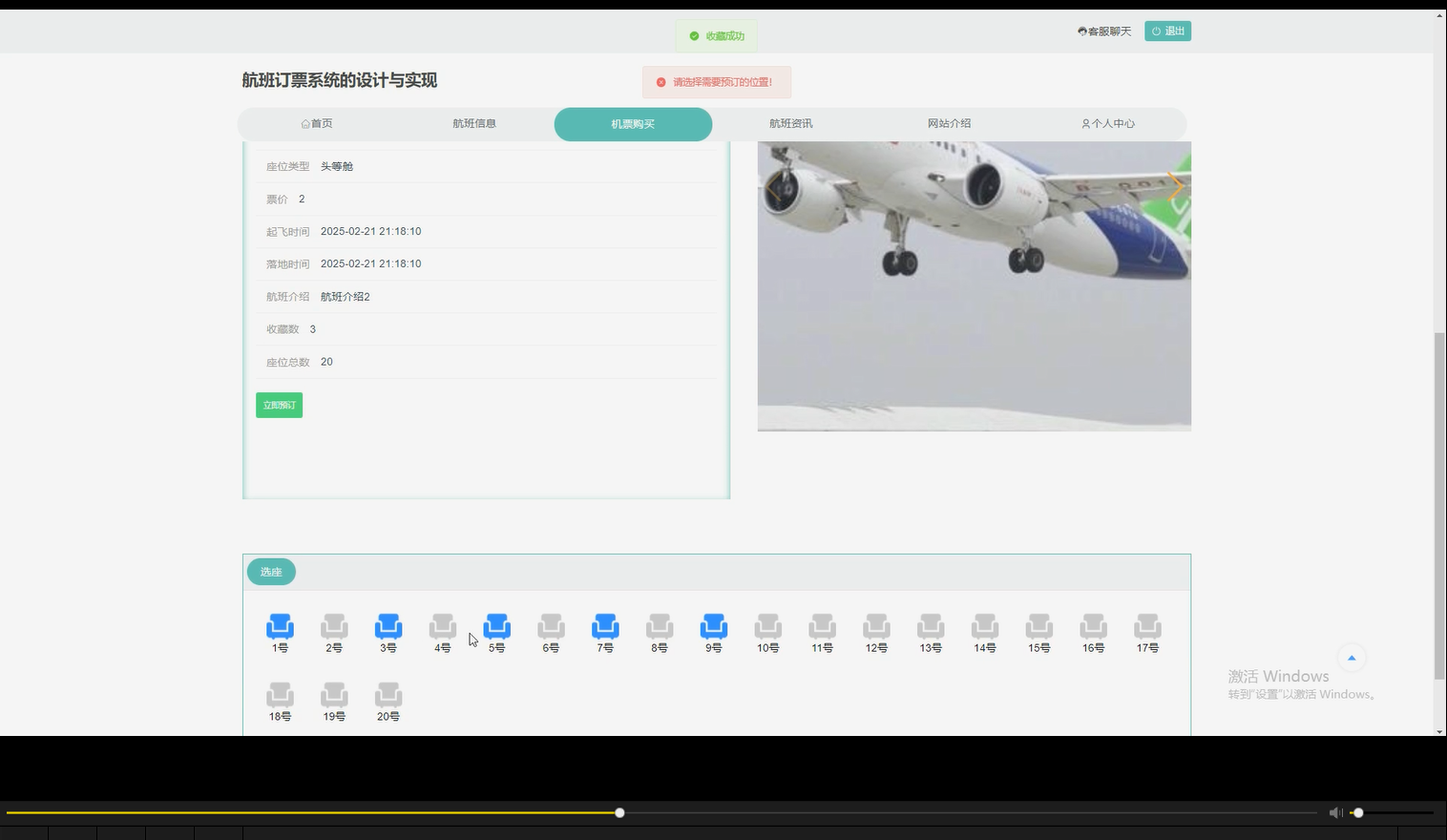1447x840 pixels.
Task: Click the 立即预订 booking button
Action: [278, 405]
